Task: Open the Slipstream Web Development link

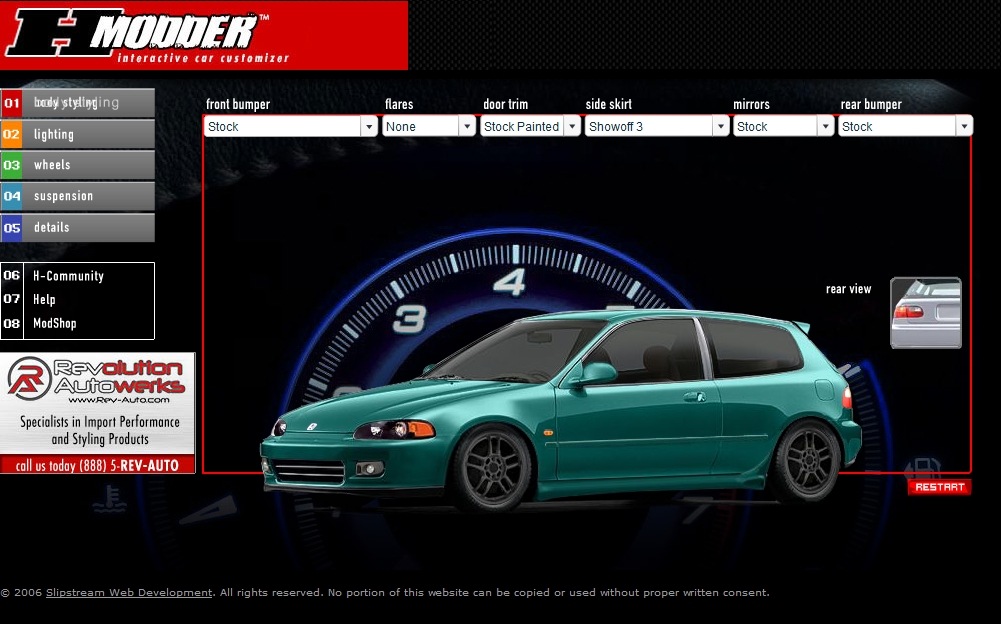Action: pyautogui.click(x=129, y=592)
